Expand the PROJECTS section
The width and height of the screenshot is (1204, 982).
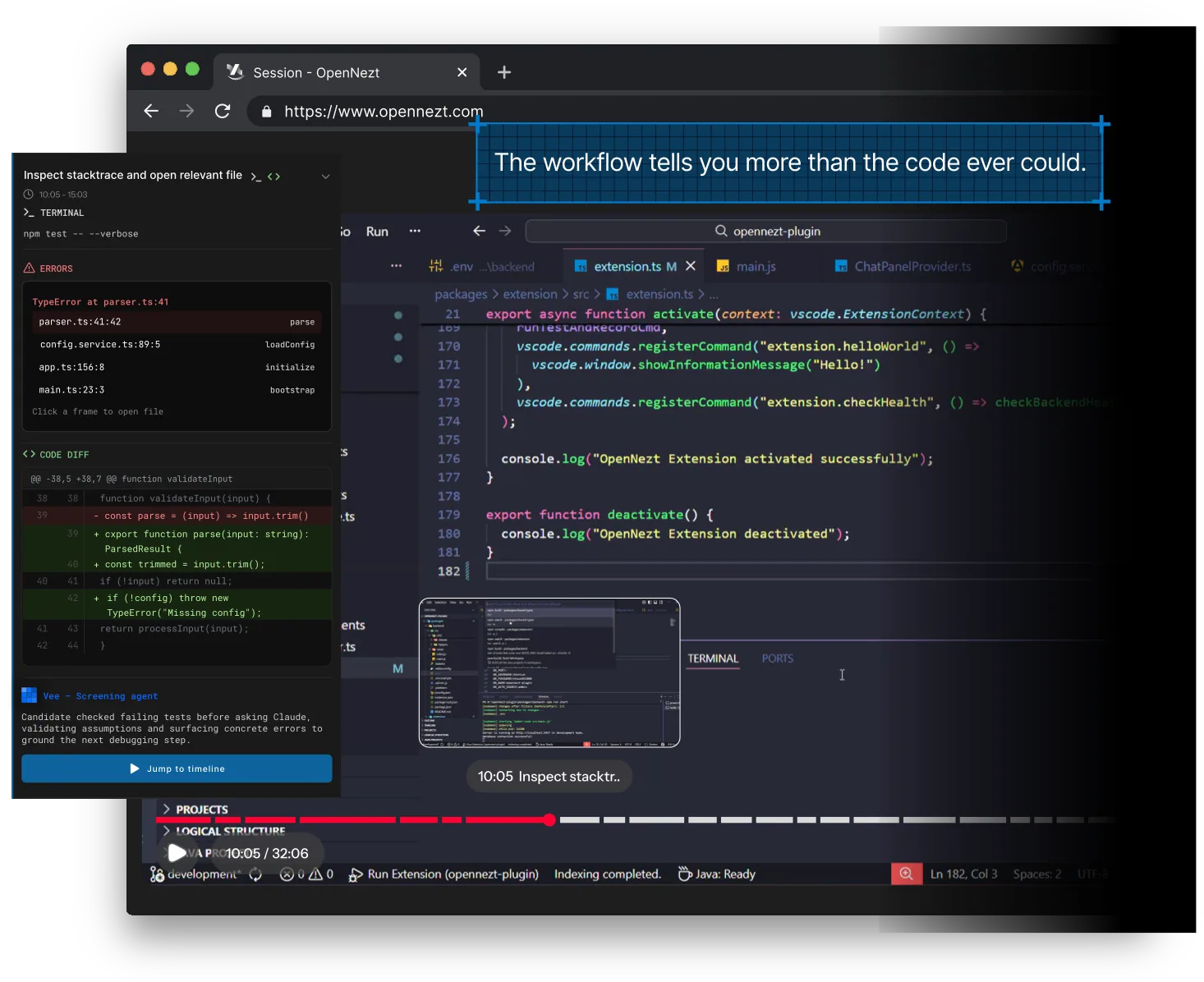pos(195,810)
